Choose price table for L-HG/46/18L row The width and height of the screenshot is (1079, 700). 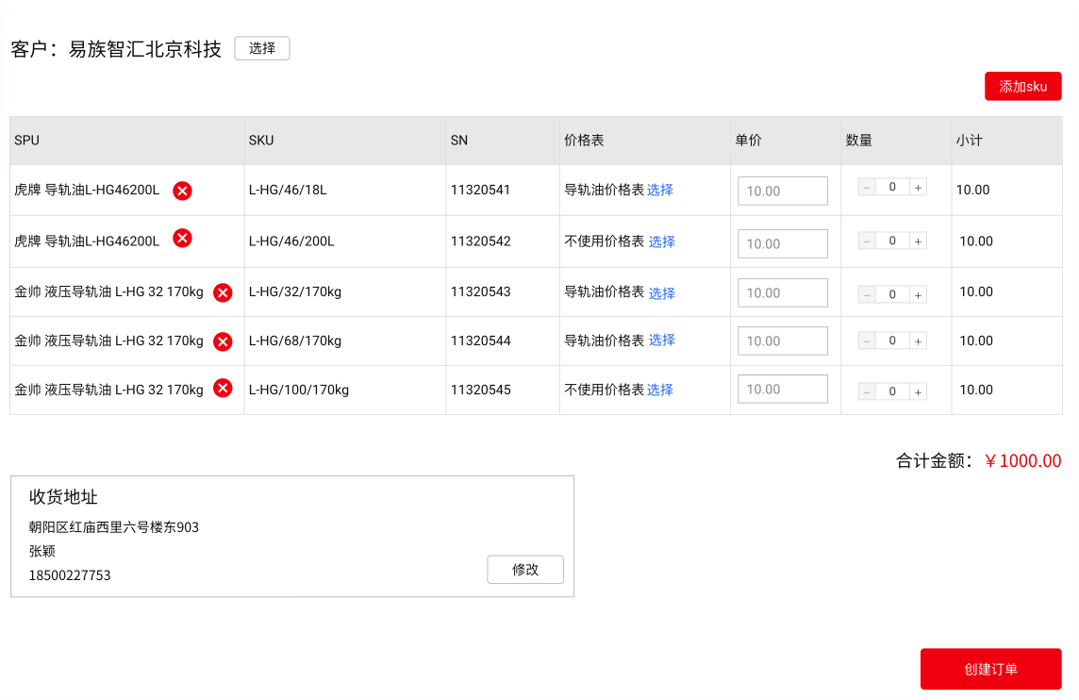point(660,190)
